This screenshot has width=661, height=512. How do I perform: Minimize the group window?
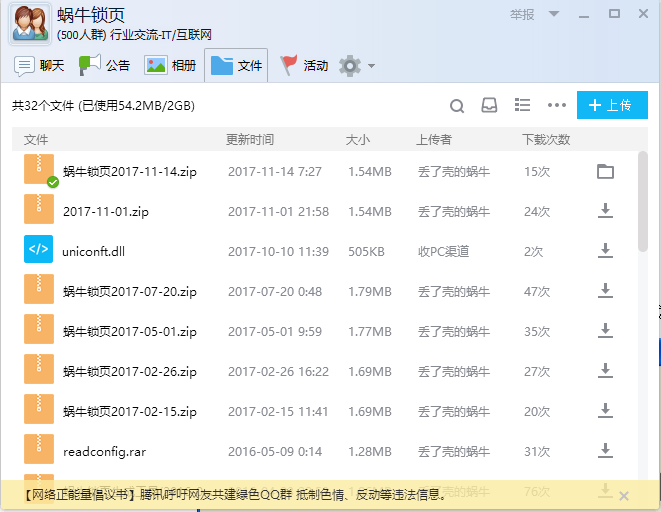[x=584, y=15]
